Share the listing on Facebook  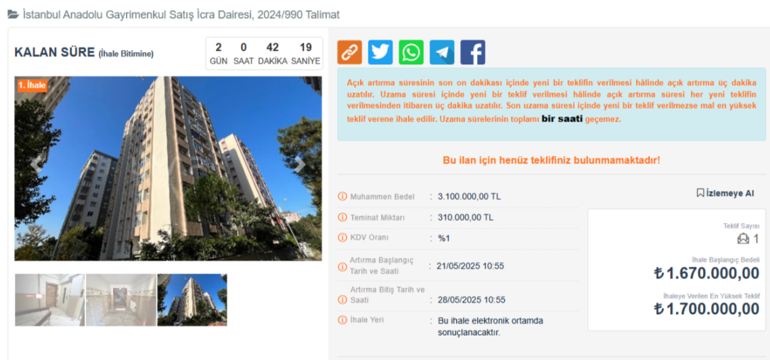tap(472, 53)
